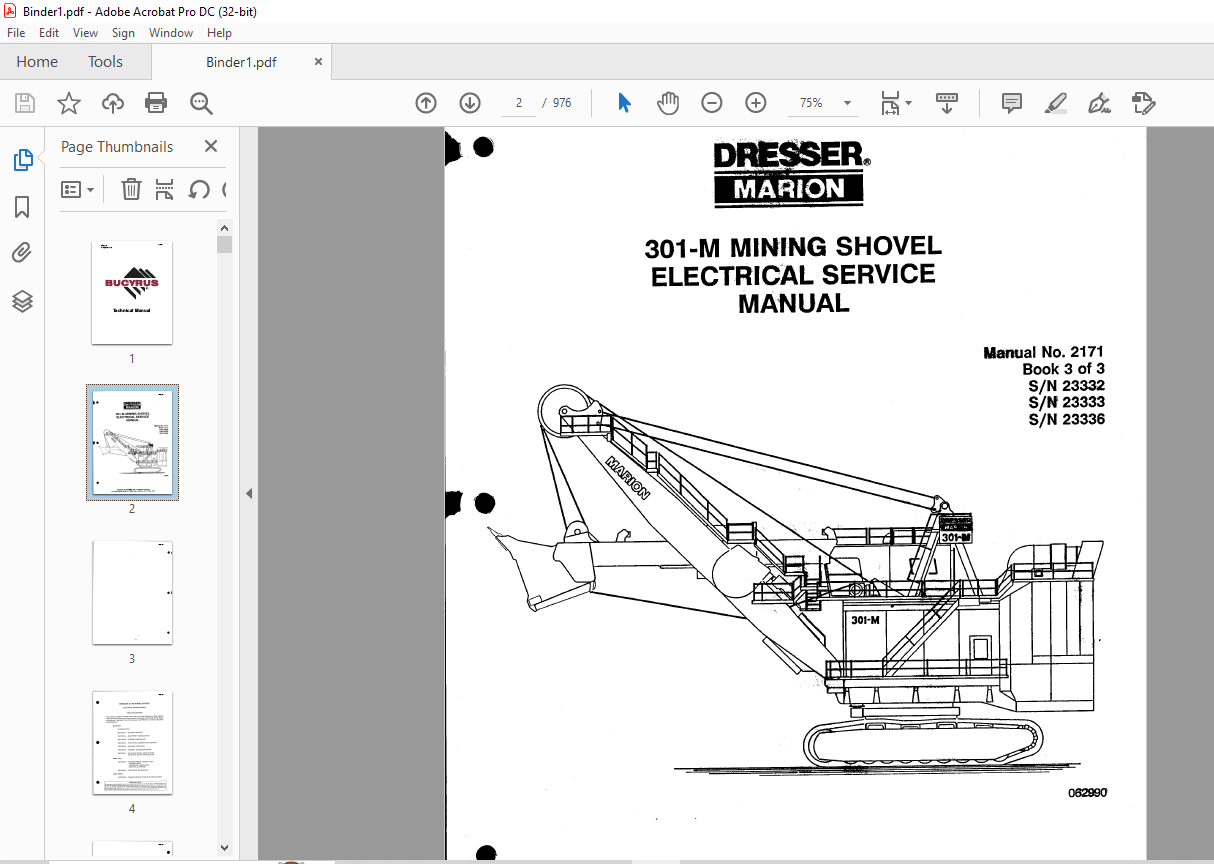Open the Find text magnifier
Image resolution: width=1214 pixels, height=864 pixels.
point(201,103)
